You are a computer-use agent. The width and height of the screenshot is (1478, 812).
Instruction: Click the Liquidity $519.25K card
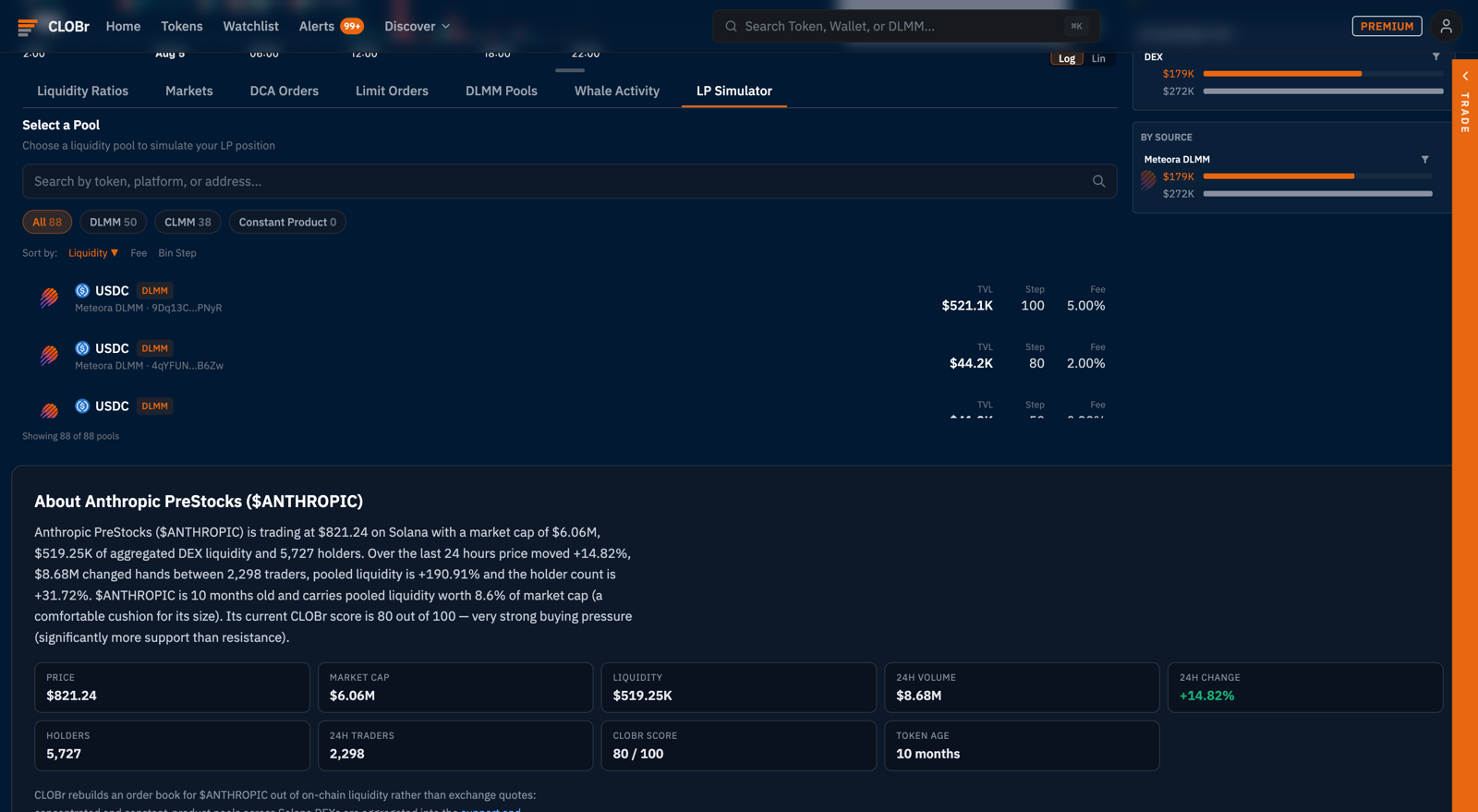pyautogui.click(x=738, y=687)
